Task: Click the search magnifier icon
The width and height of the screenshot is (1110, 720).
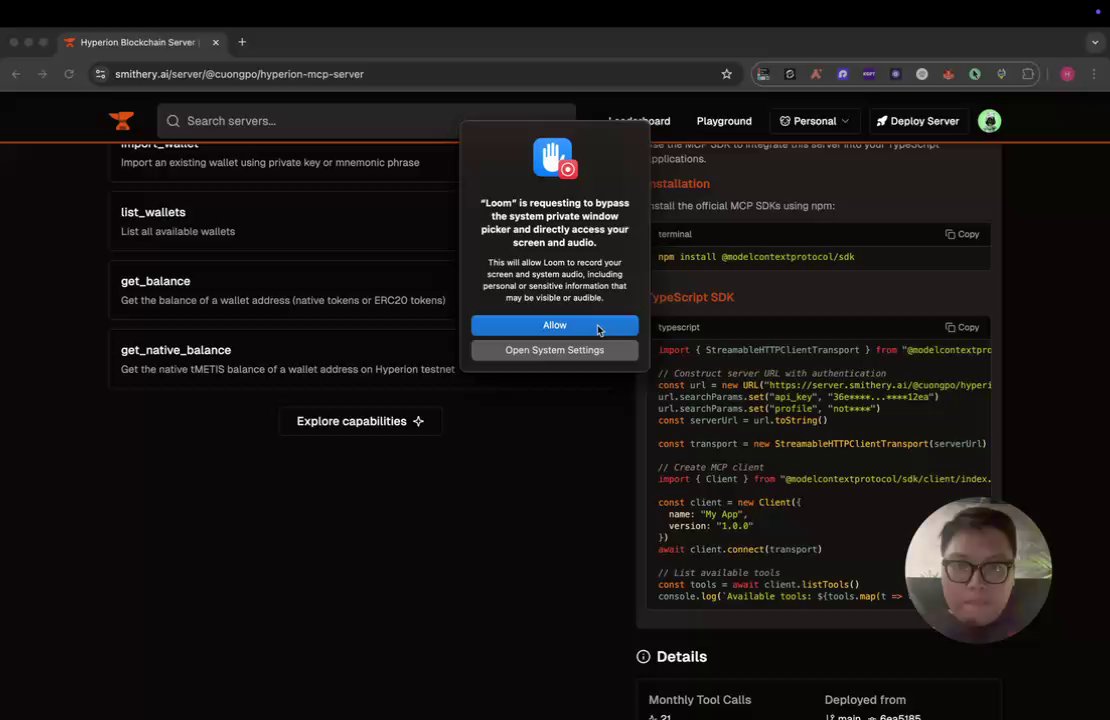Action: click(x=173, y=121)
